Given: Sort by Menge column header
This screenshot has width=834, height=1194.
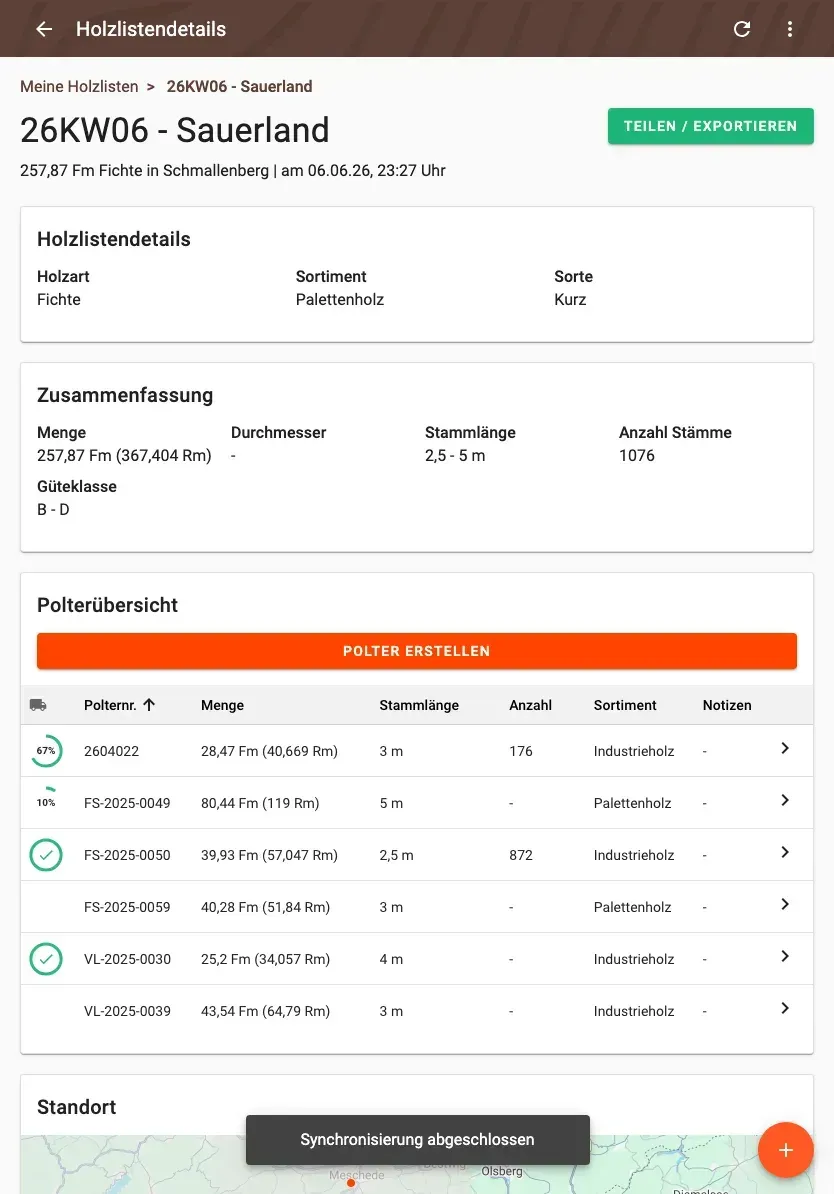Looking at the screenshot, I should click(x=222, y=705).
